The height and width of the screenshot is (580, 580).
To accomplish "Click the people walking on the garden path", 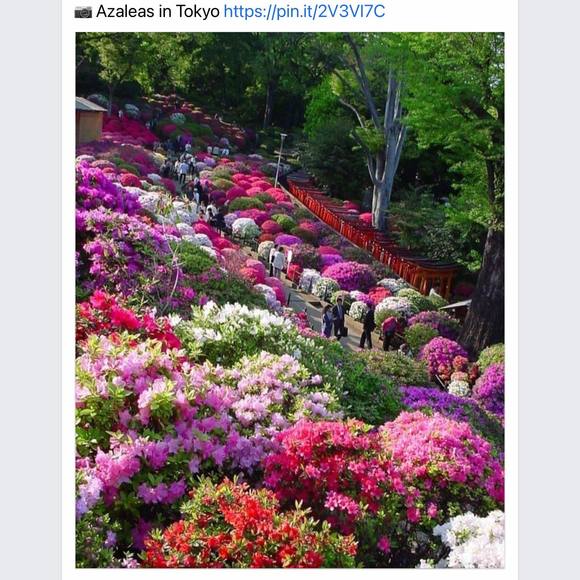I will (348, 322).
